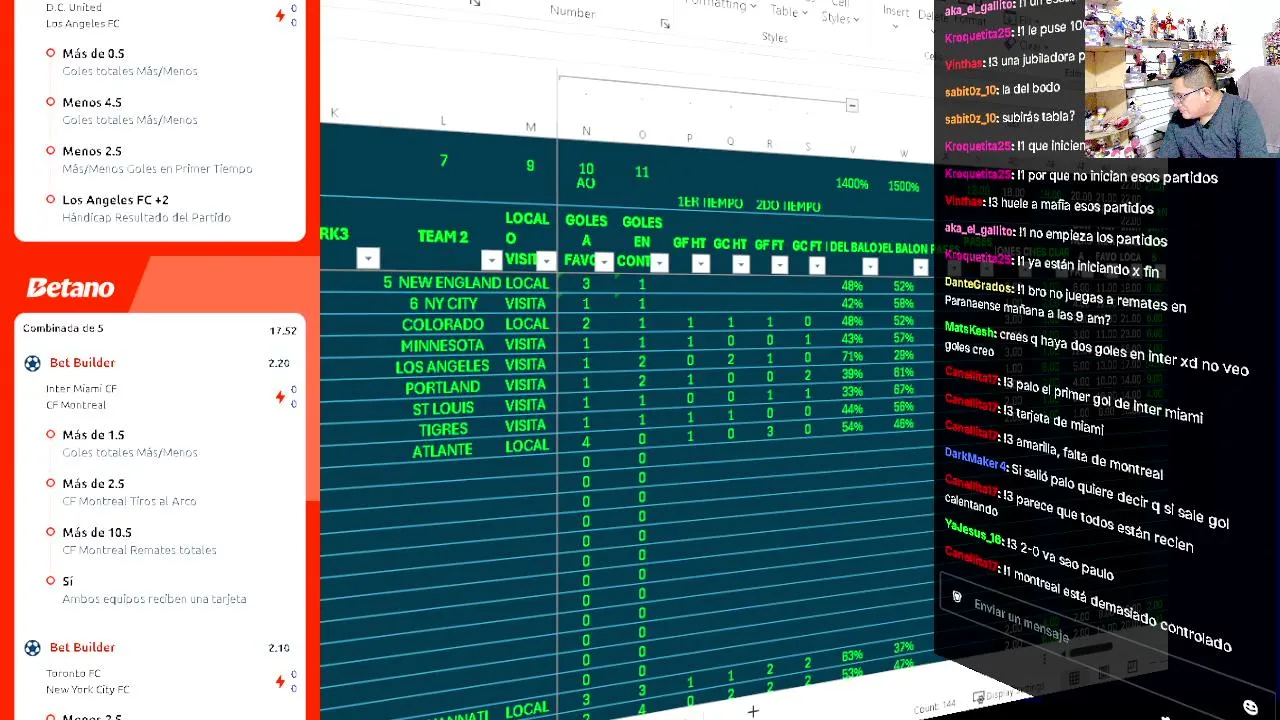Viewport: 1280px width, 720px height.
Task: Select the Los Angeles FC +2 option marker
Action: point(50,200)
